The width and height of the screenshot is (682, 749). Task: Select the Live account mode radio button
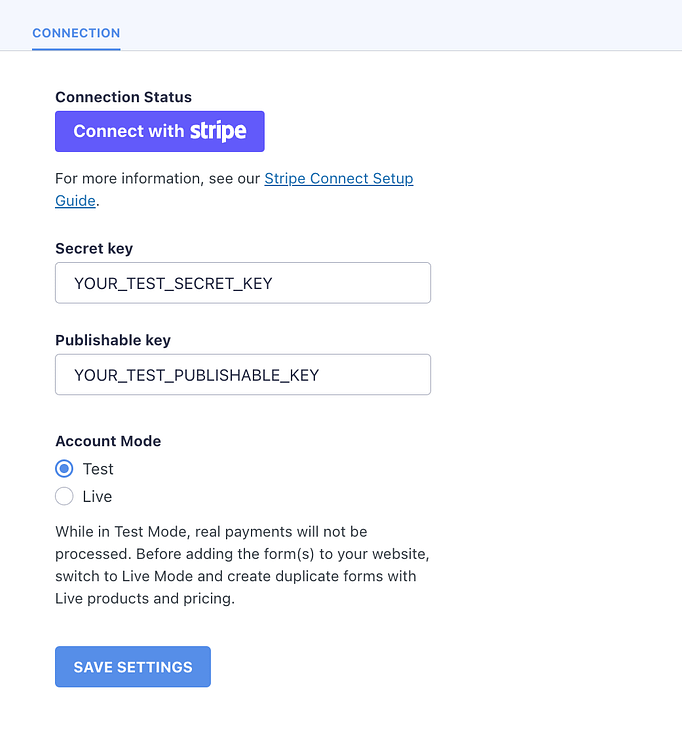(64, 497)
